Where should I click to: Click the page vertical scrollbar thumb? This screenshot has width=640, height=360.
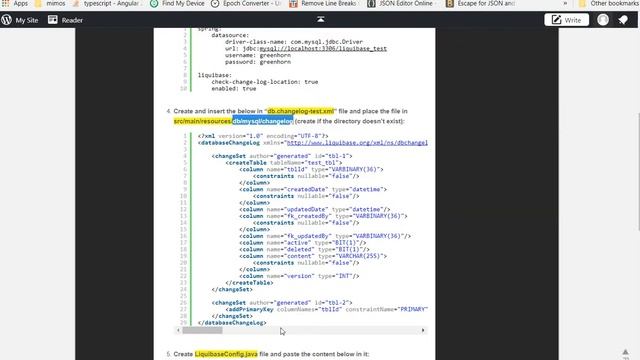tap(638, 171)
